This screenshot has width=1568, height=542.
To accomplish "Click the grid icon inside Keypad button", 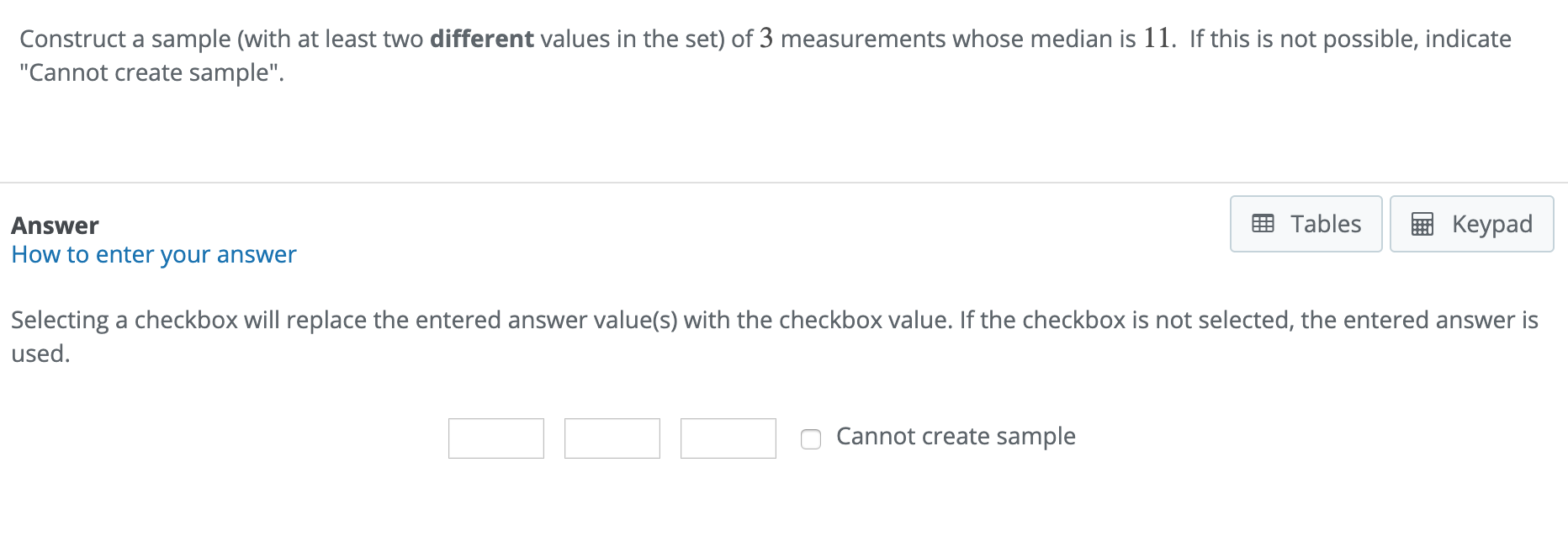I will click(1422, 224).
